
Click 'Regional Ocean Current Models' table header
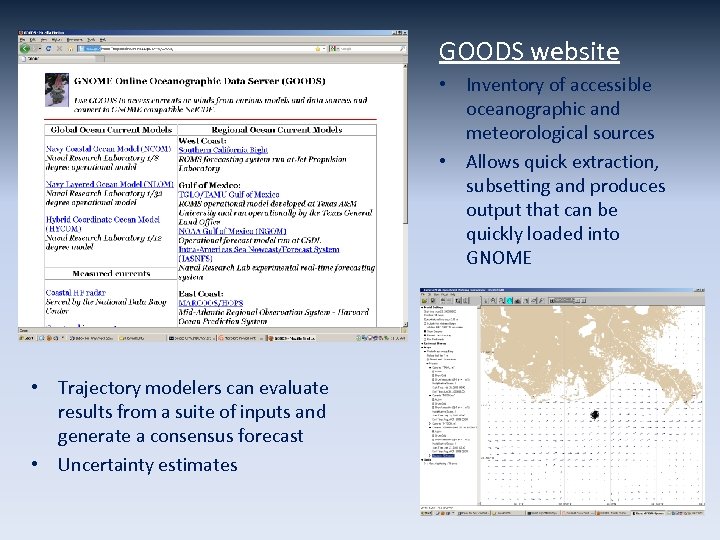[x=277, y=130]
